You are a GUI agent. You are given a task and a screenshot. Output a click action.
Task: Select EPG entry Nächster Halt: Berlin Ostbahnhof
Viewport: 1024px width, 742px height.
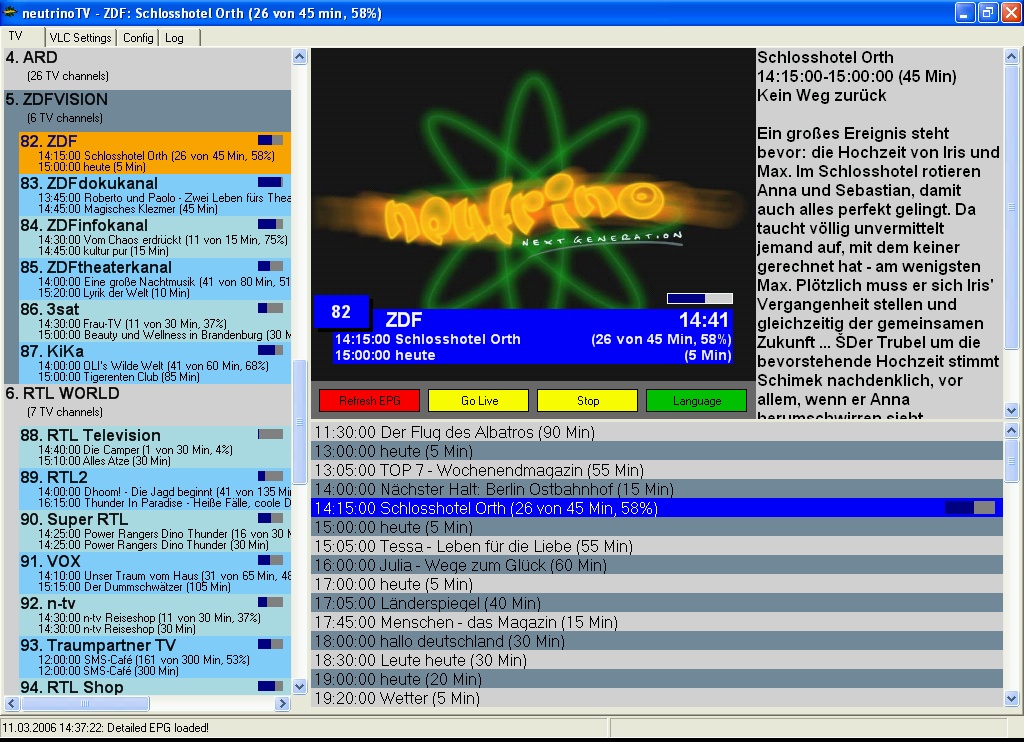pos(656,489)
